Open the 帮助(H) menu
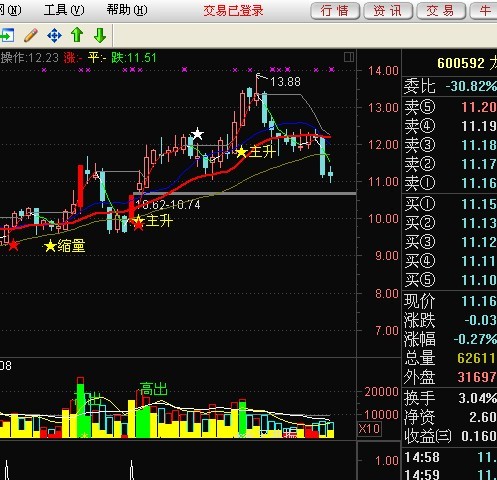Image resolution: width=497 pixels, height=480 pixels. point(127,10)
